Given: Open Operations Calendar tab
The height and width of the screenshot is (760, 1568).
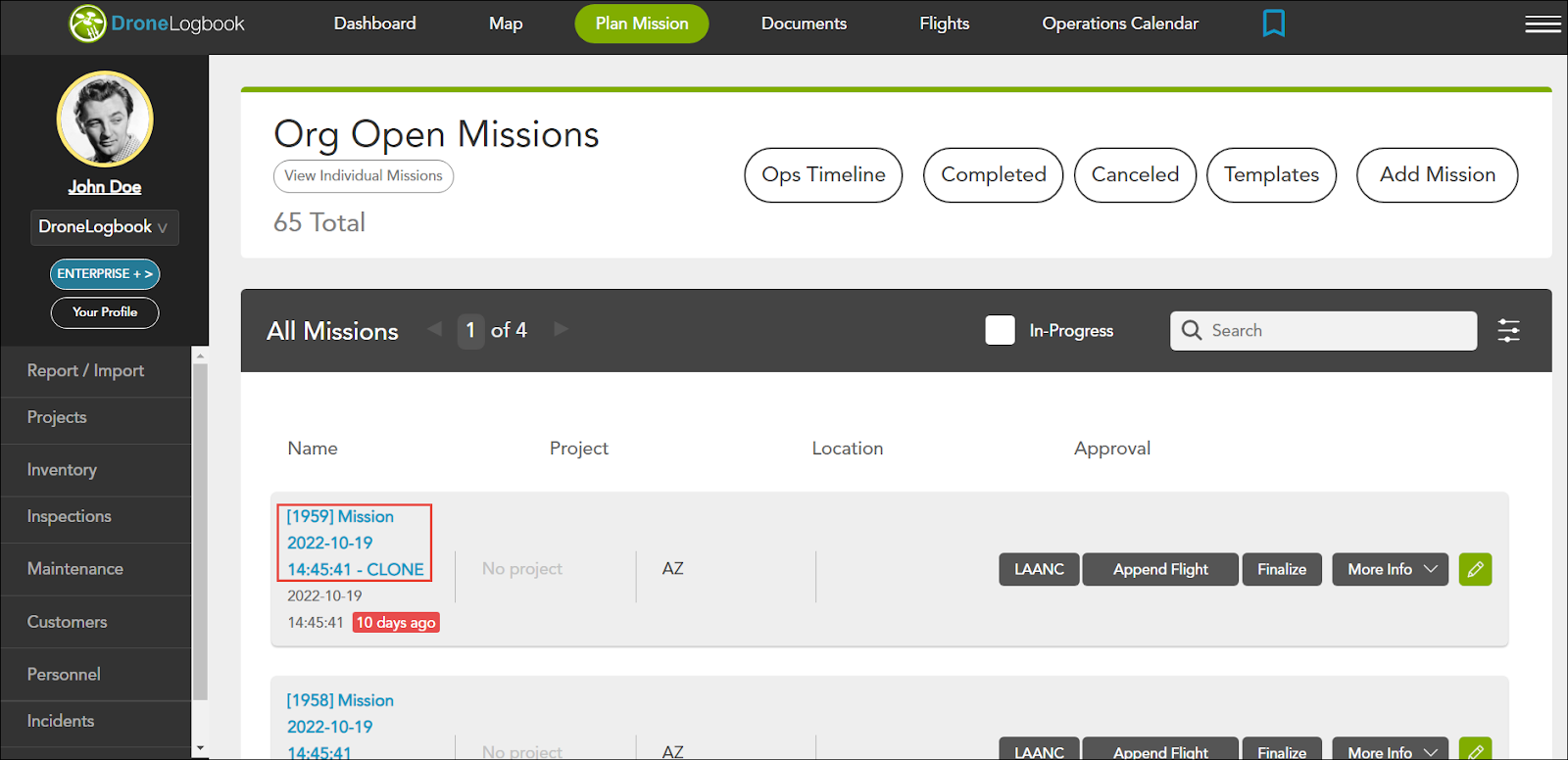Looking at the screenshot, I should (x=1120, y=24).
